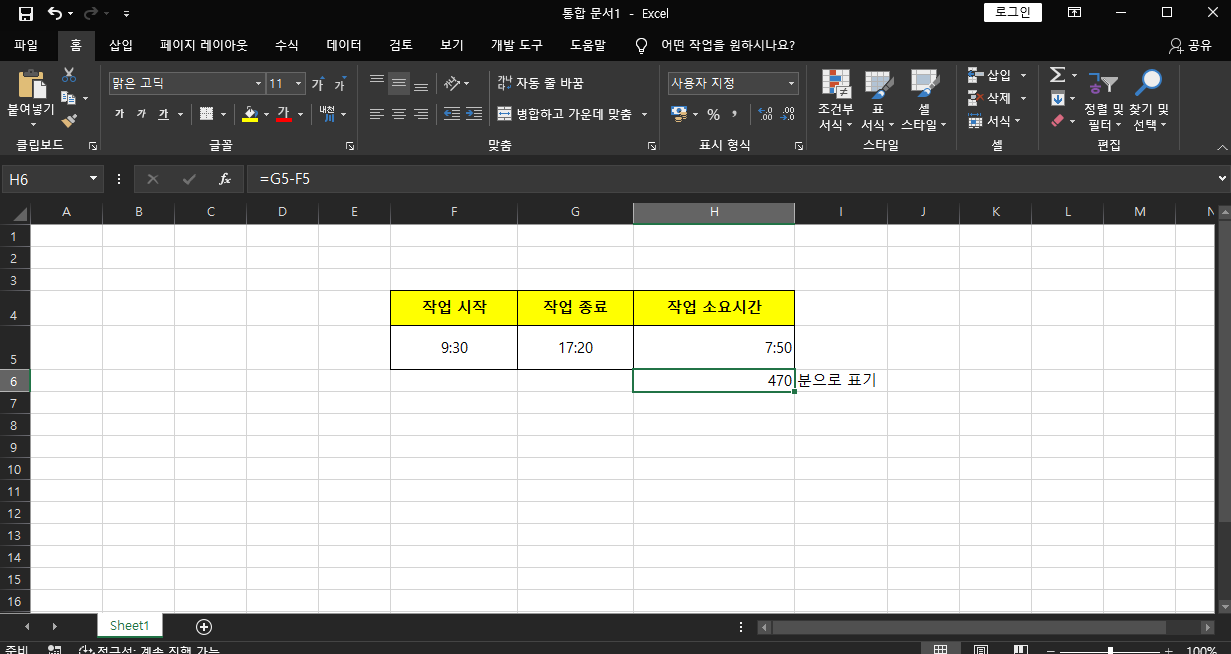Click the Clear eraser icon

point(1057,121)
